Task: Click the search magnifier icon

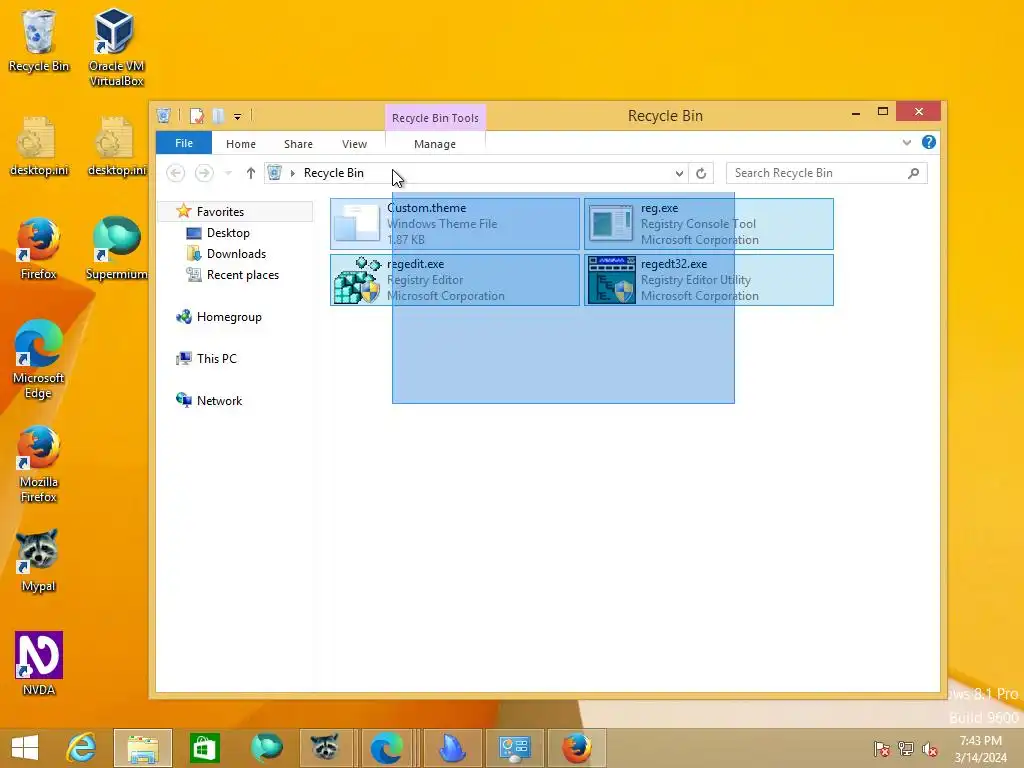Action: coord(914,173)
